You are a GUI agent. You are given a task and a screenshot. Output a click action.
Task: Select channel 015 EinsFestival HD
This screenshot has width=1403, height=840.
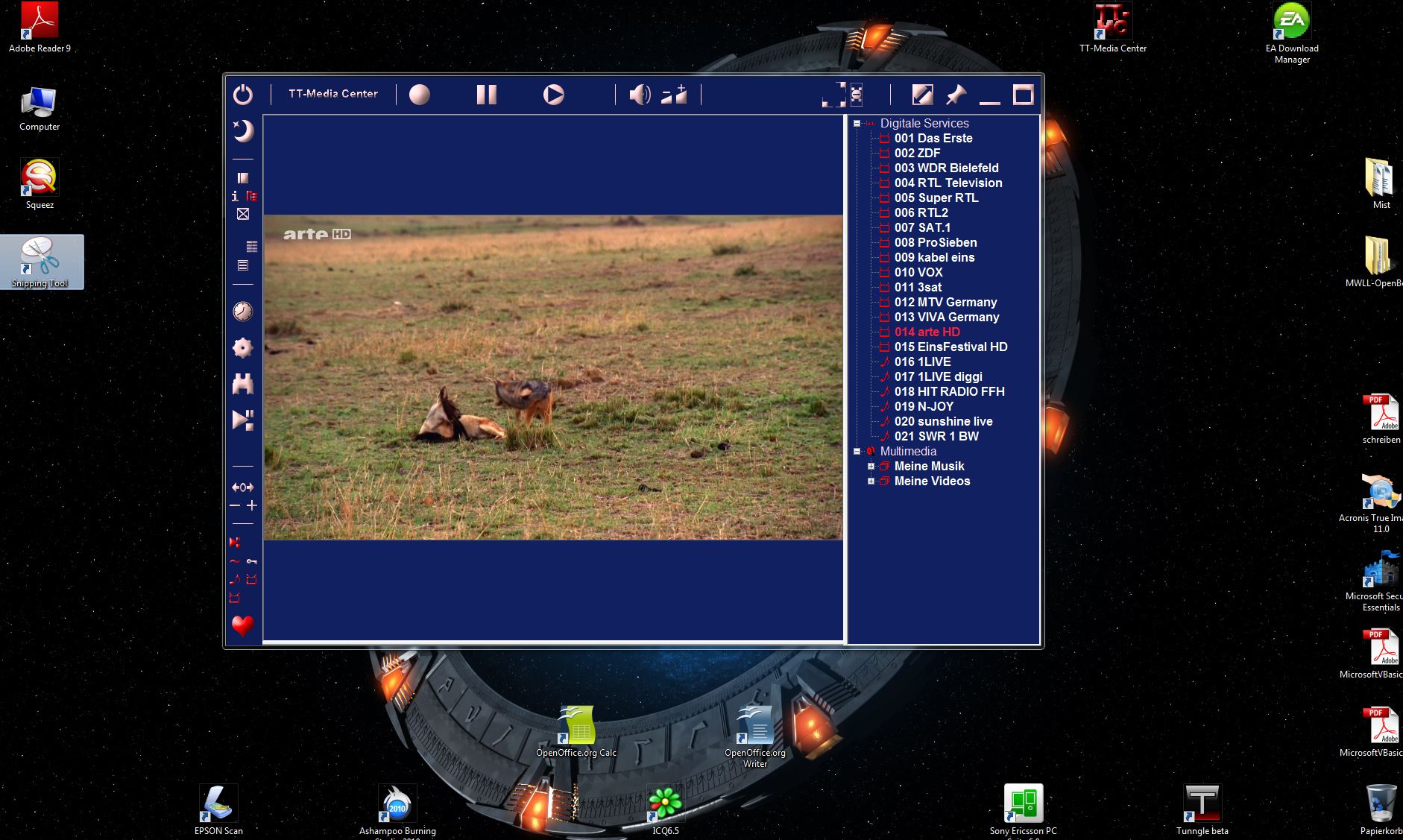point(951,347)
